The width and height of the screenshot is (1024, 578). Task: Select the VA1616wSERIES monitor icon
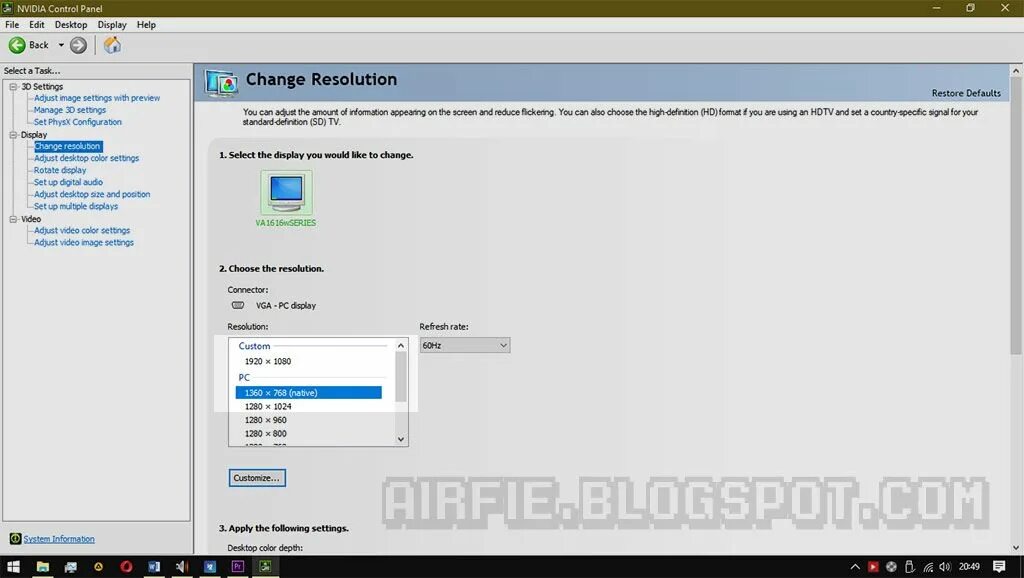coord(286,192)
